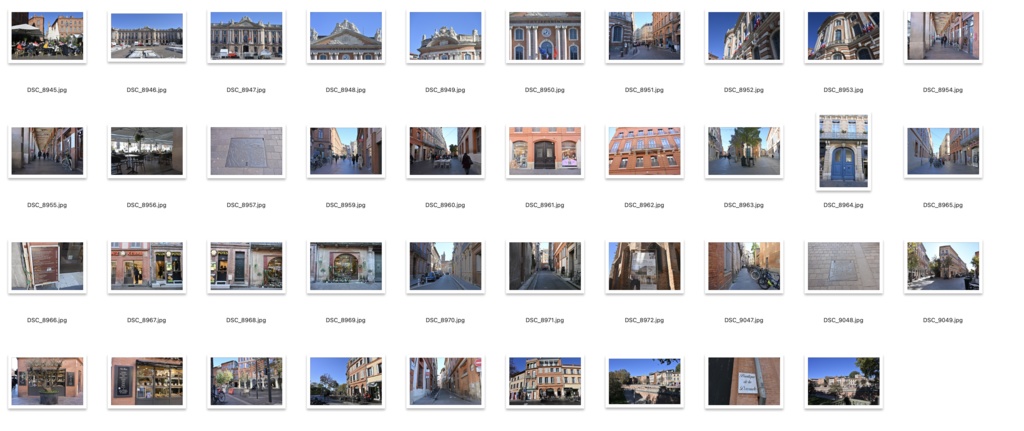Viewport: 1024px width, 431px height.
Task: Click the label DSC_9049.jpg
Action: (942, 321)
